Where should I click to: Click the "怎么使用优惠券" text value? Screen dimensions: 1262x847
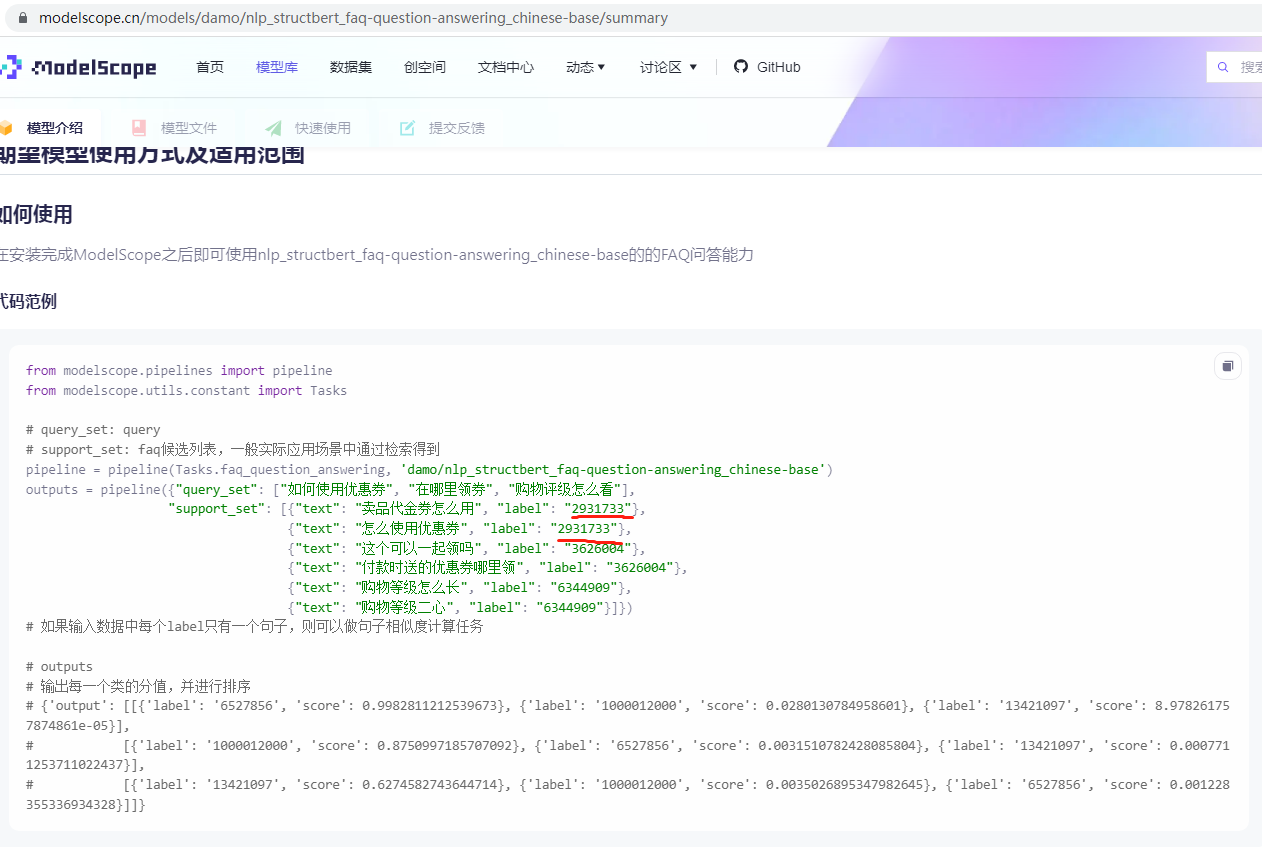[x=412, y=528]
